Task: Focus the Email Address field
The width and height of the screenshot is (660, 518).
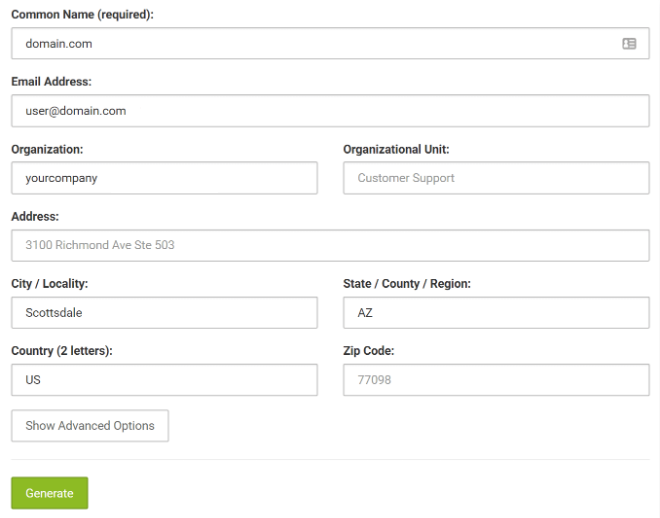Action: [330, 111]
